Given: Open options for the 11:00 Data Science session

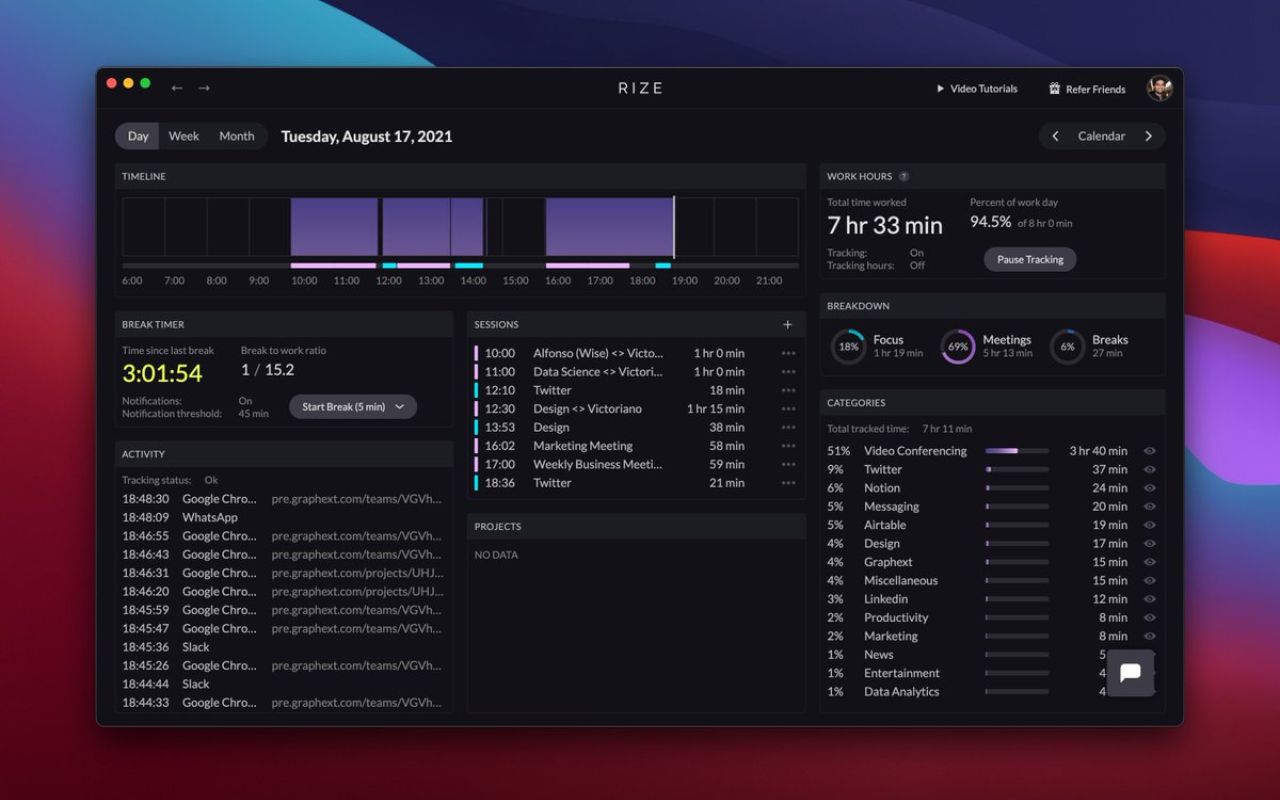Looking at the screenshot, I should (x=789, y=372).
